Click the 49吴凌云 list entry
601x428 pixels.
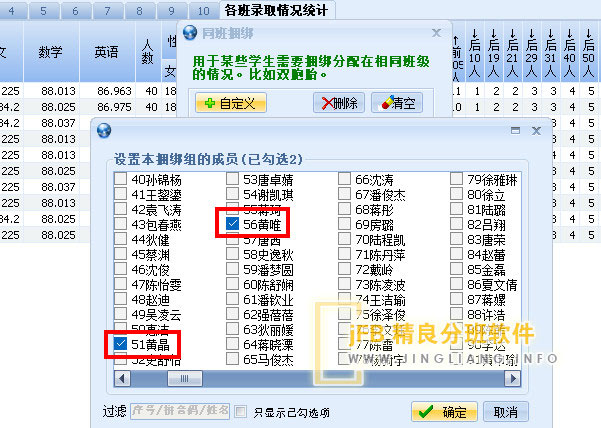pyautogui.click(x=156, y=315)
